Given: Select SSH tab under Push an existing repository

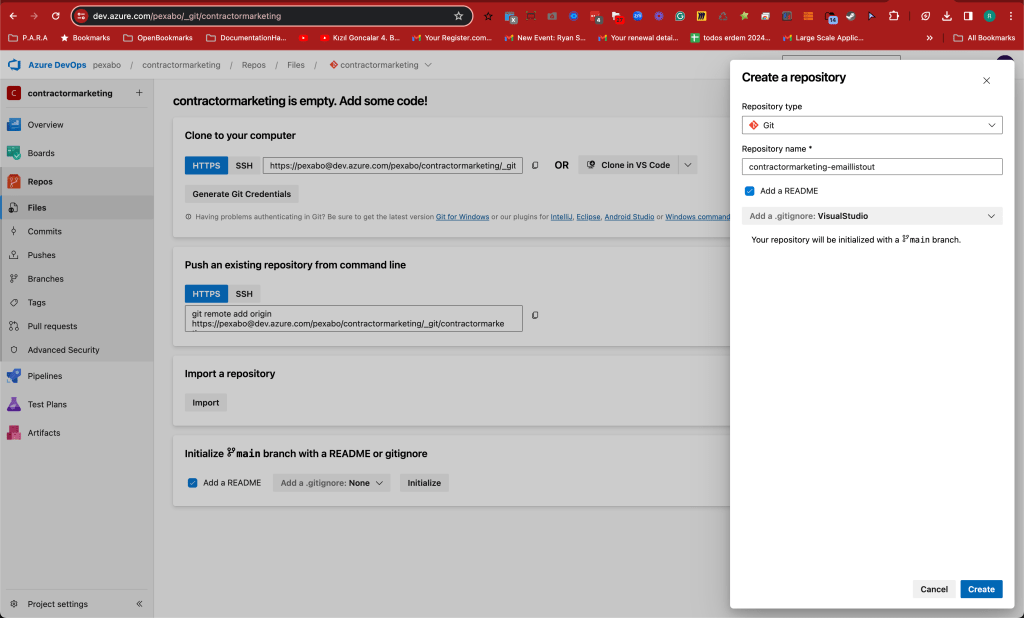Looking at the screenshot, I should (244, 294).
